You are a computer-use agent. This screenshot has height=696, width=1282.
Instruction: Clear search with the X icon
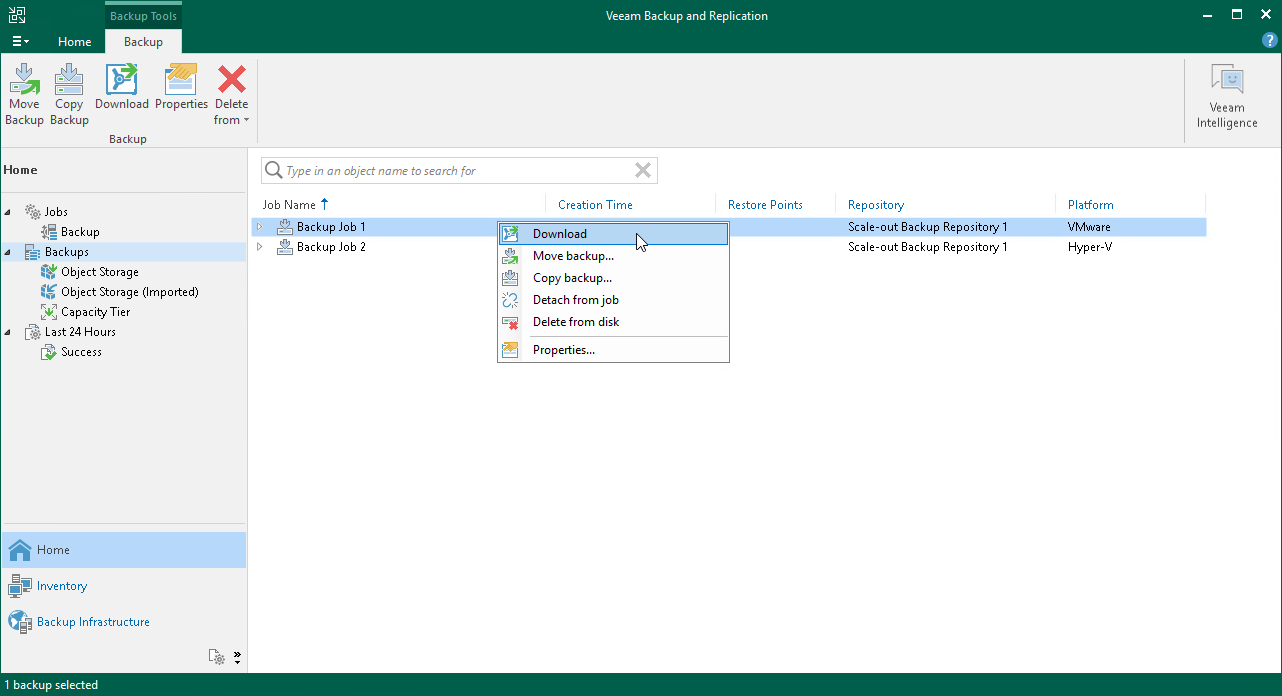(643, 171)
